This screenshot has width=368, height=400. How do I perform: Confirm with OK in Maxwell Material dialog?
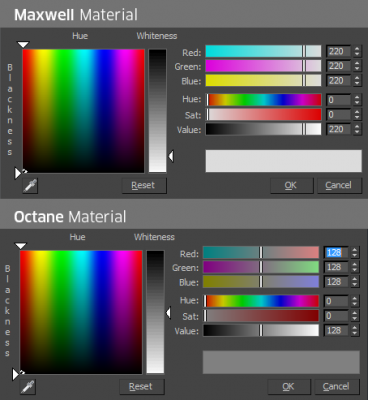coord(292,185)
